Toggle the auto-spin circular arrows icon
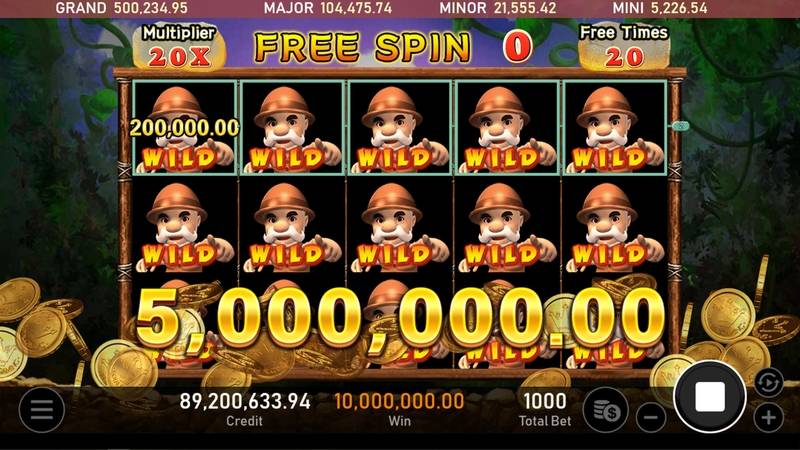The height and width of the screenshot is (450, 800). (x=768, y=382)
